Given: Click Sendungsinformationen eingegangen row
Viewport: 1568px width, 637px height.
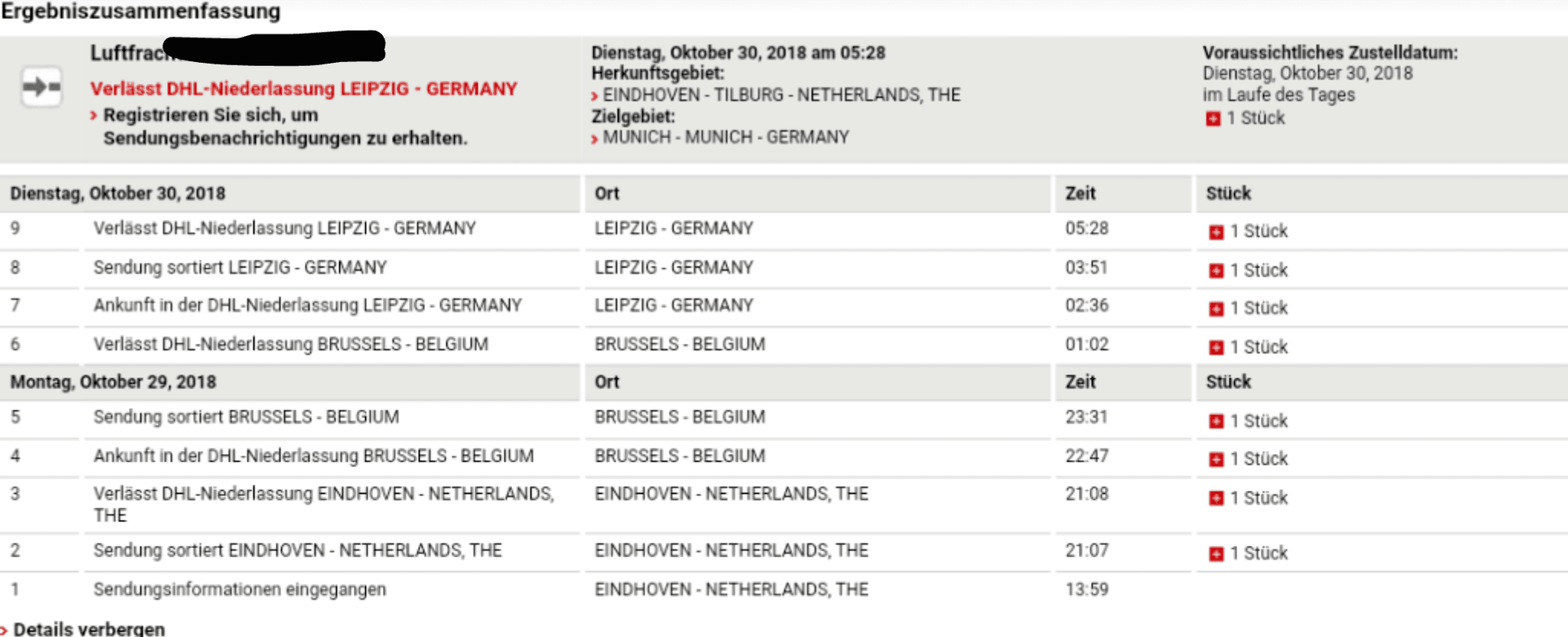Looking at the screenshot, I should (x=239, y=589).
